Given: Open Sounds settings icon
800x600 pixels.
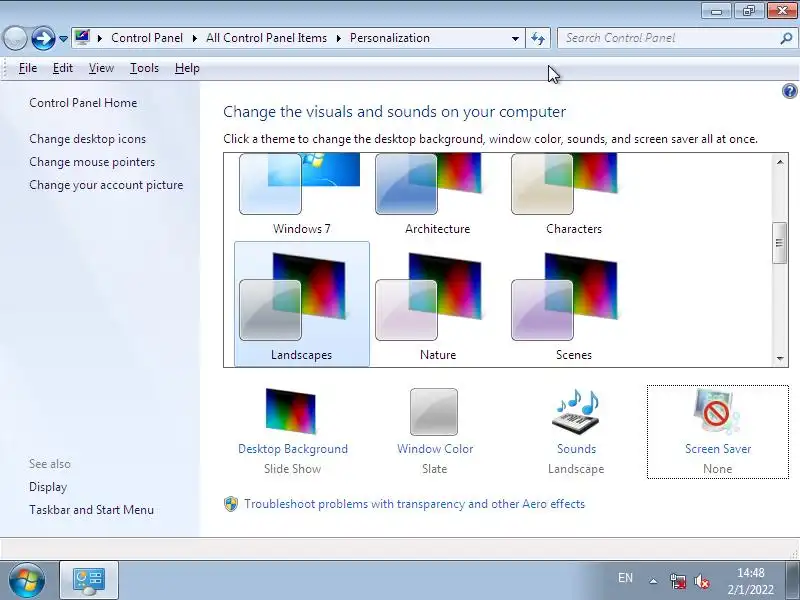Looking at the screenshot, I should pyautogui.click(x=576, y=411).
